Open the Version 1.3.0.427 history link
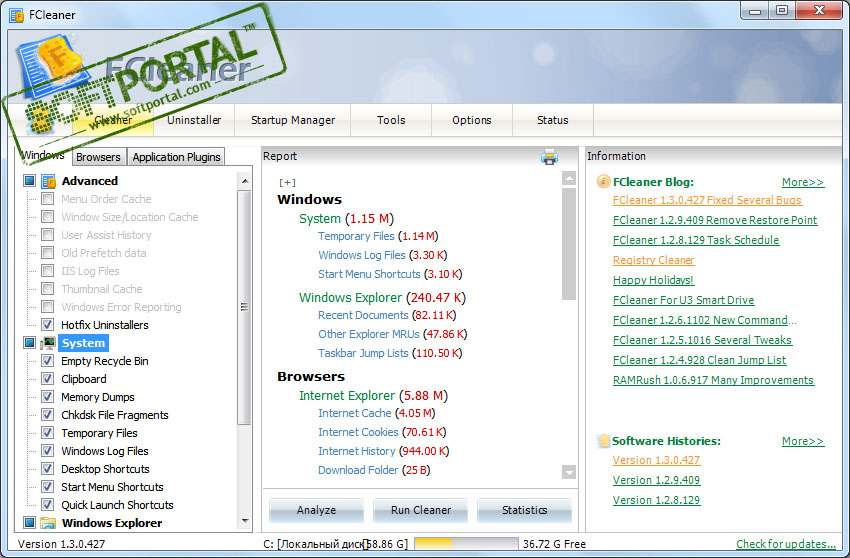Image resolution: width=850 pixels, height=558 pixels. click(656, 460)
